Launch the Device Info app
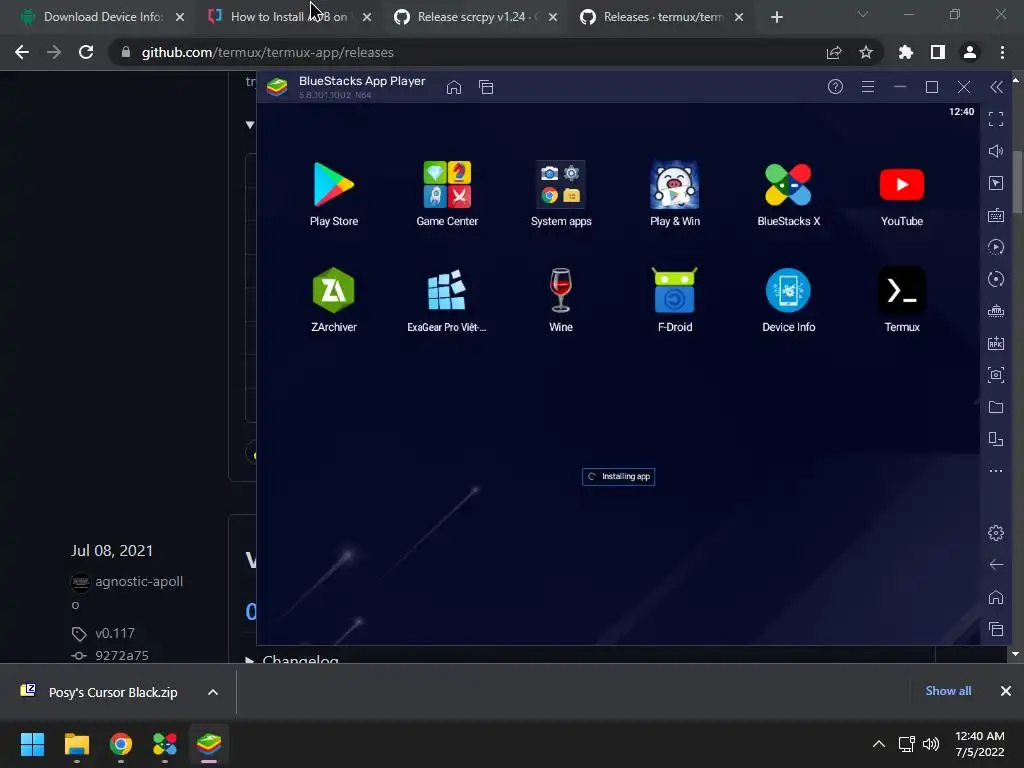This screenshot has width=1024, height=768. point(788,299)
